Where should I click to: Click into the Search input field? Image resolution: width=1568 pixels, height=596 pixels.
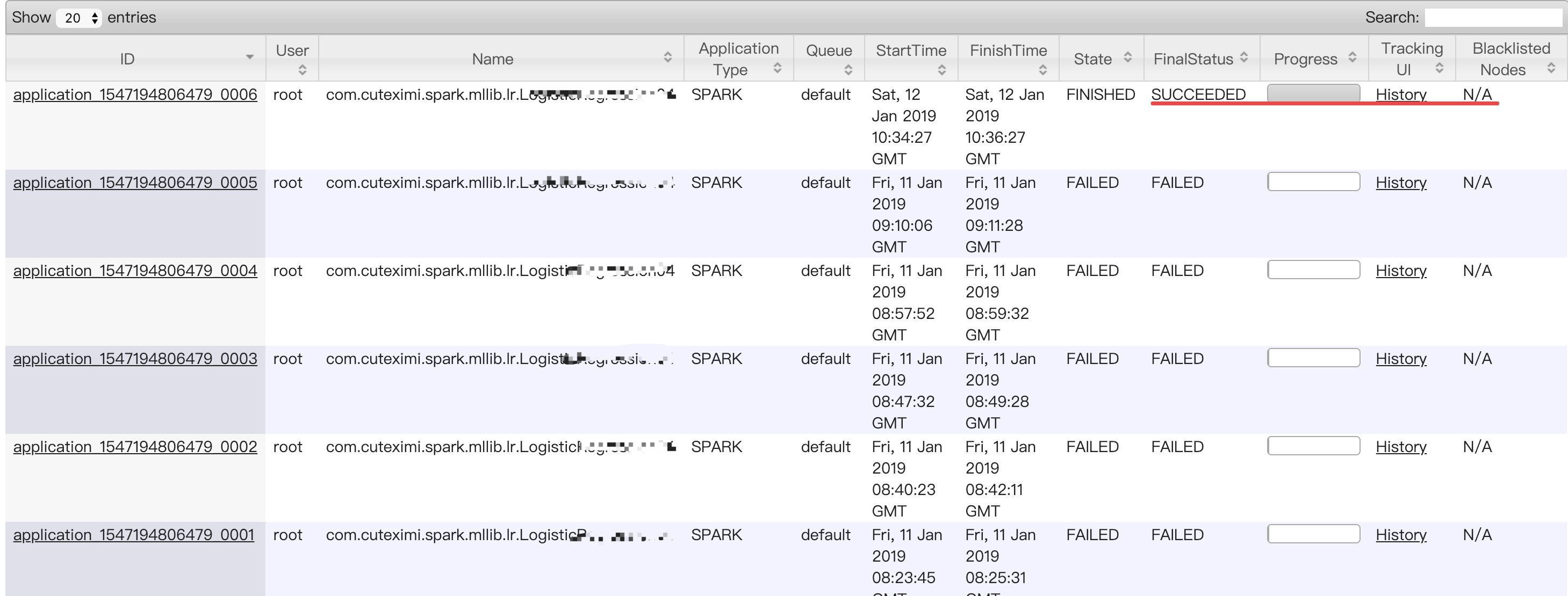1493,18
